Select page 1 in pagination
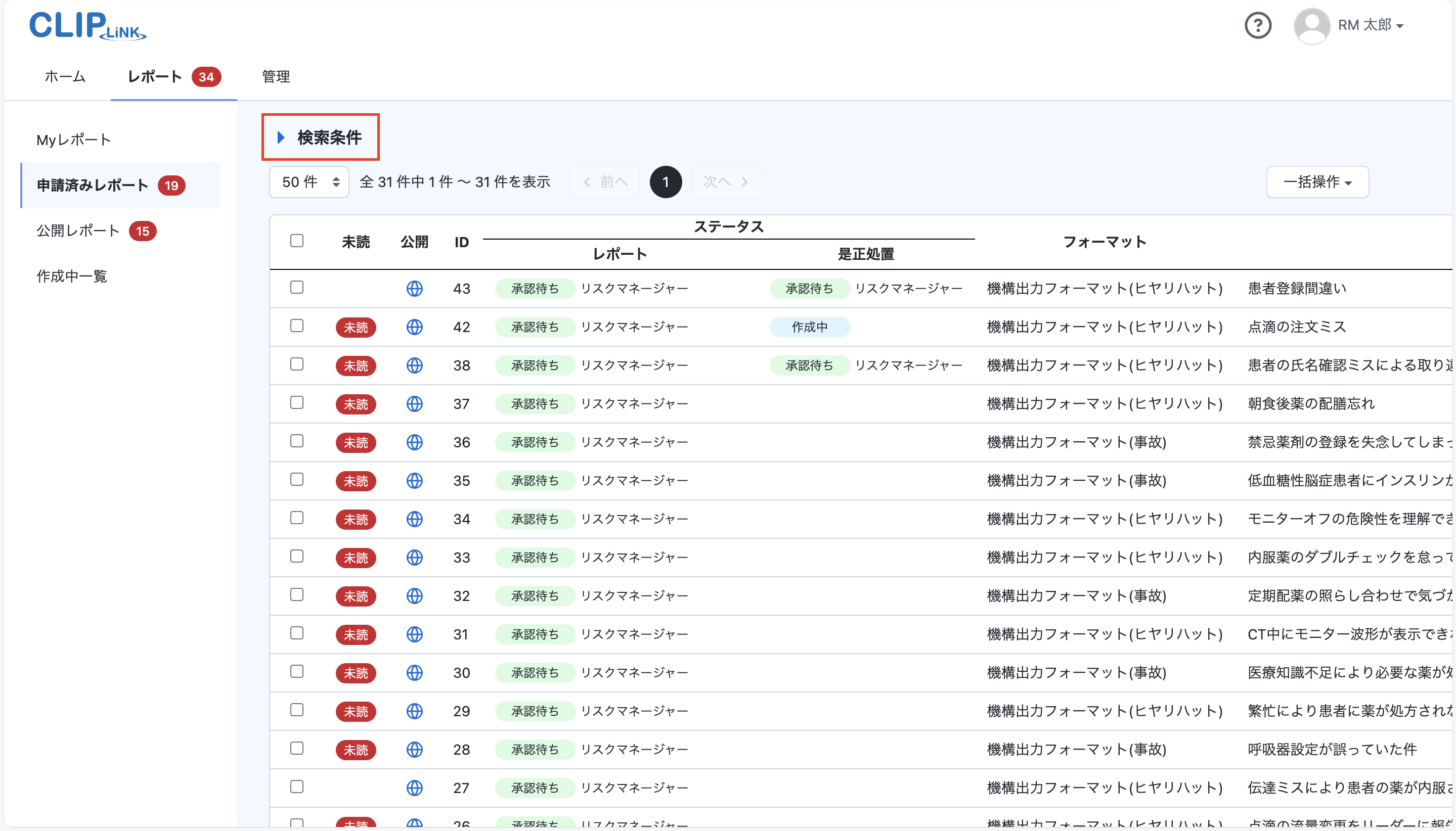 tap(666, 181)
